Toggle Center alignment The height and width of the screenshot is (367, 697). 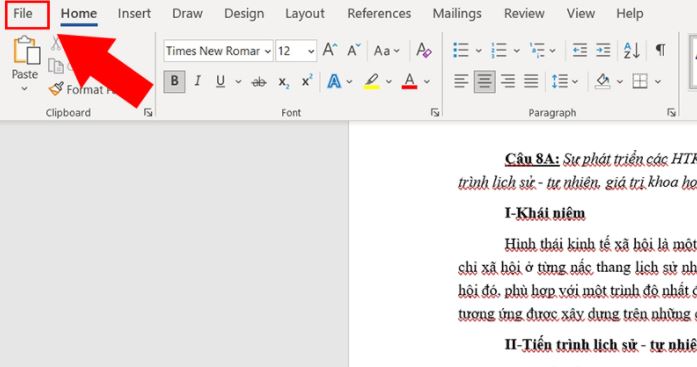click(484, 82)
